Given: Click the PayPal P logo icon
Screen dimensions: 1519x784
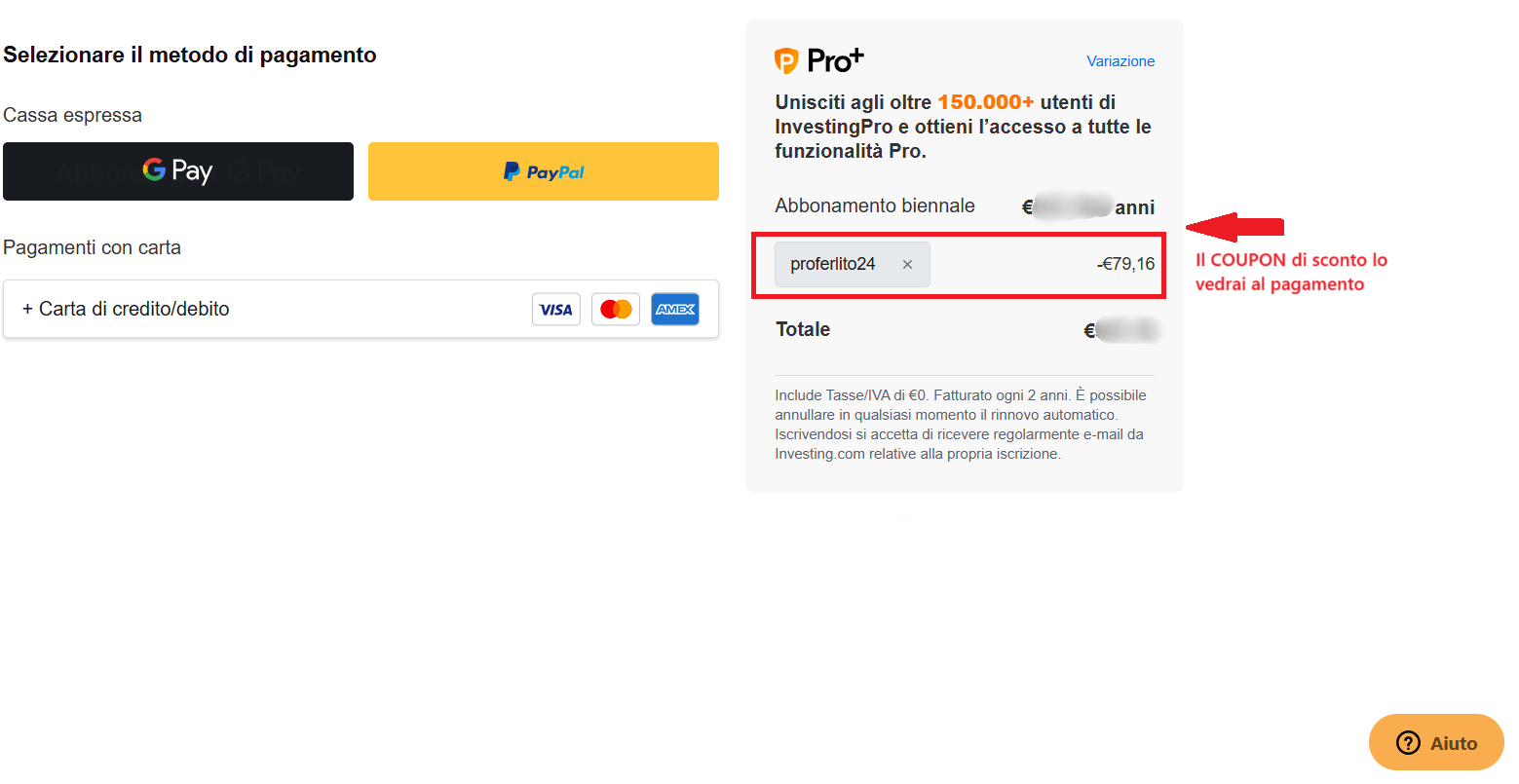Looking at the screenshot, I should (x=512, y=171).
